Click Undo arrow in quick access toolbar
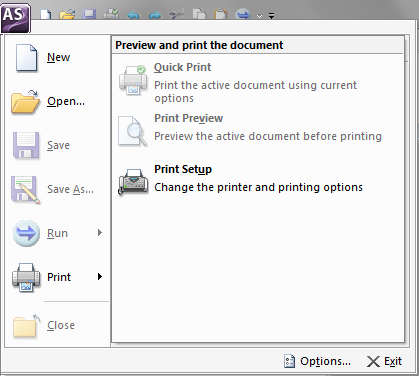This screenshot has width=419, height=376. pos(133,15)
